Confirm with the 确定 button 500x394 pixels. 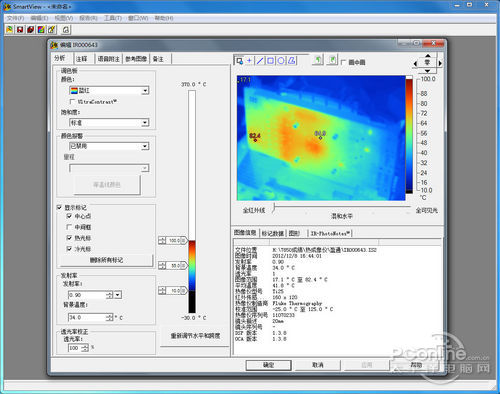268,365
